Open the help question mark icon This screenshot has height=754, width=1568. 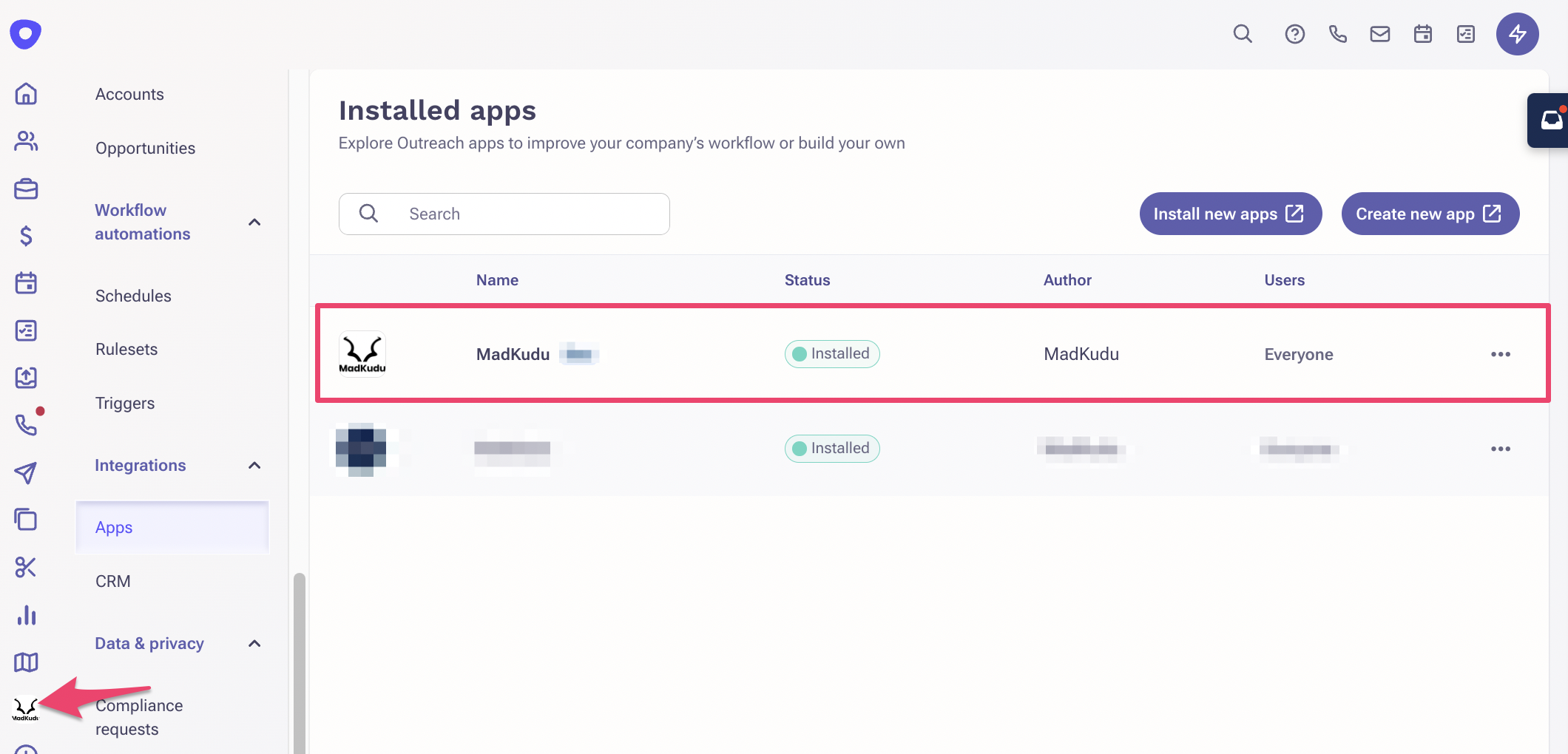(x=1294, y=34)
